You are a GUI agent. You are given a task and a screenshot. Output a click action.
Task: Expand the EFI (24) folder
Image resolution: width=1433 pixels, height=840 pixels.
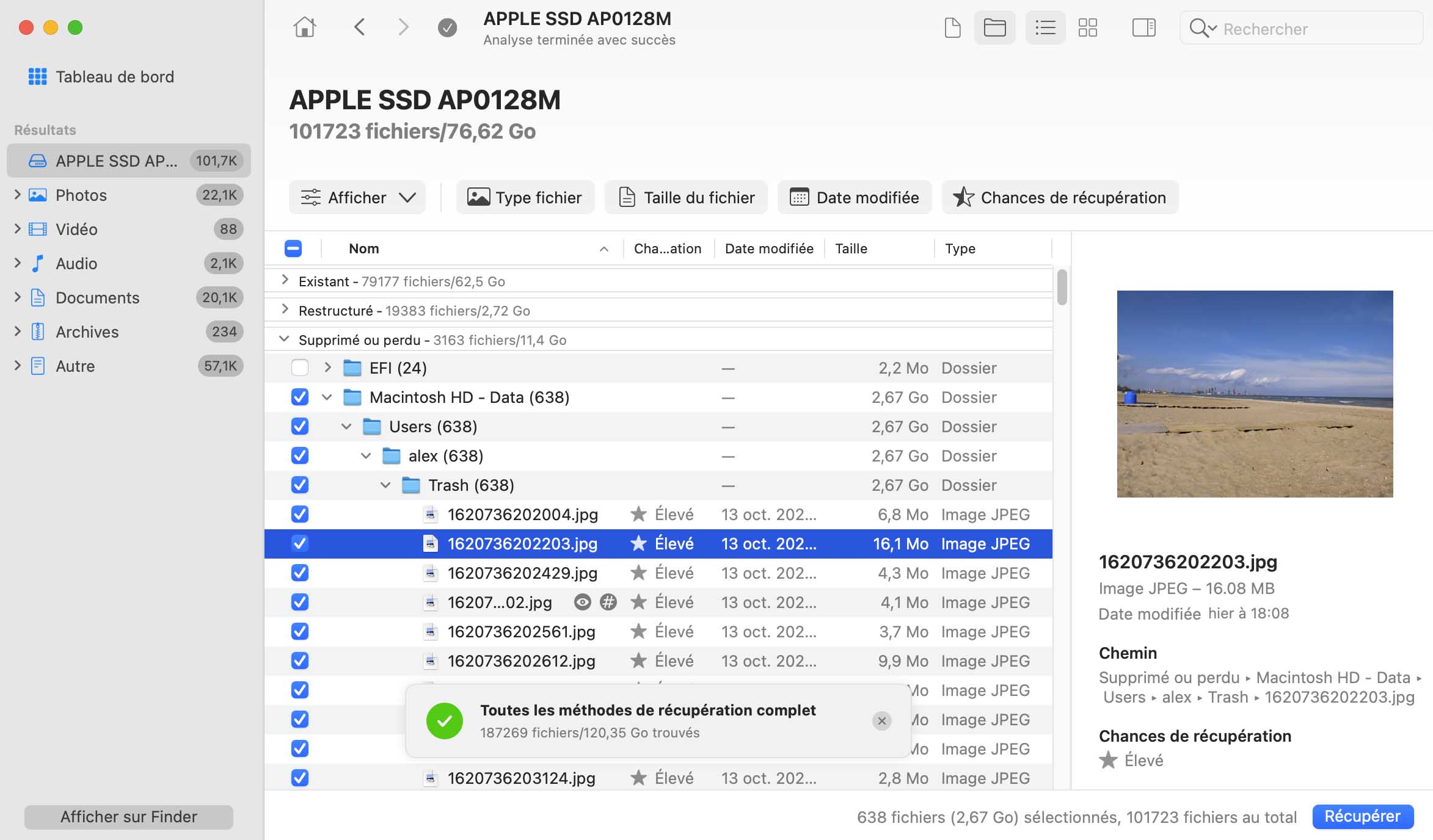tap(328, 367)
